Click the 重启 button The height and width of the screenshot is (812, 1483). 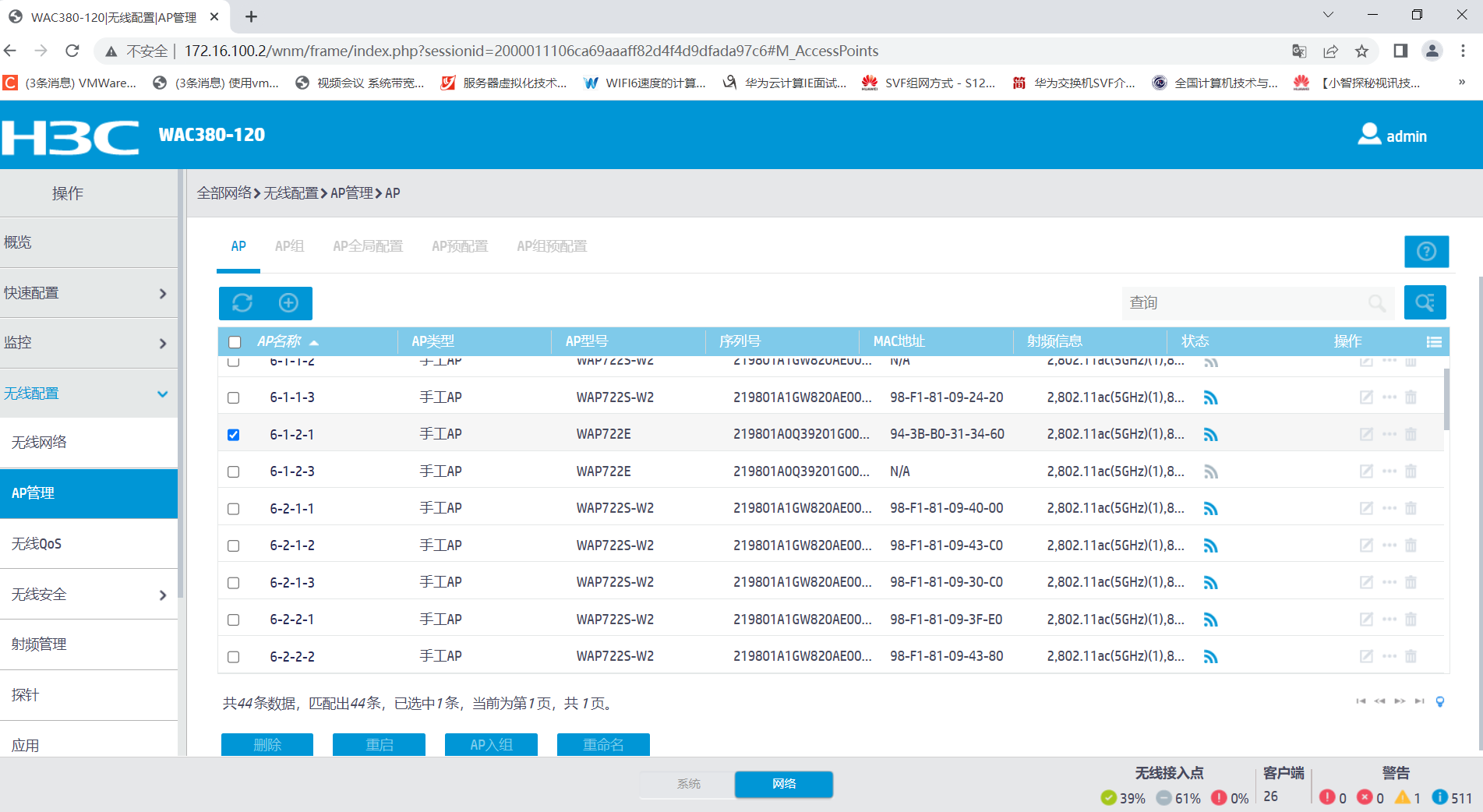379,745
